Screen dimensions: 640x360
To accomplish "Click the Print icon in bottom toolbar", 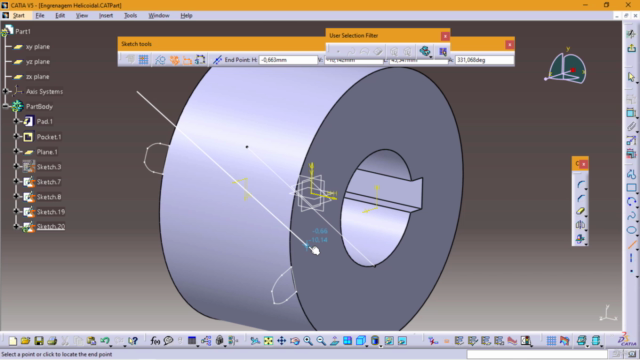I will [52, 340].
